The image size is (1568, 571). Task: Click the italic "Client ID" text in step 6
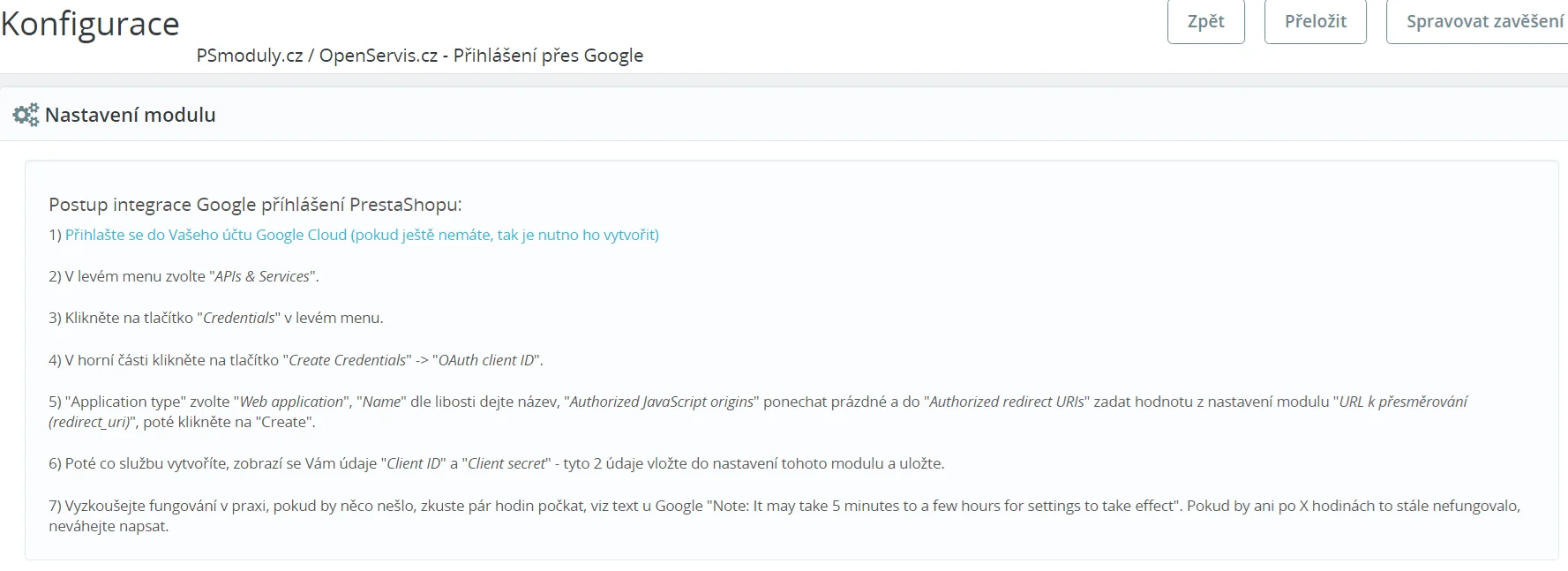coord(414,463)
